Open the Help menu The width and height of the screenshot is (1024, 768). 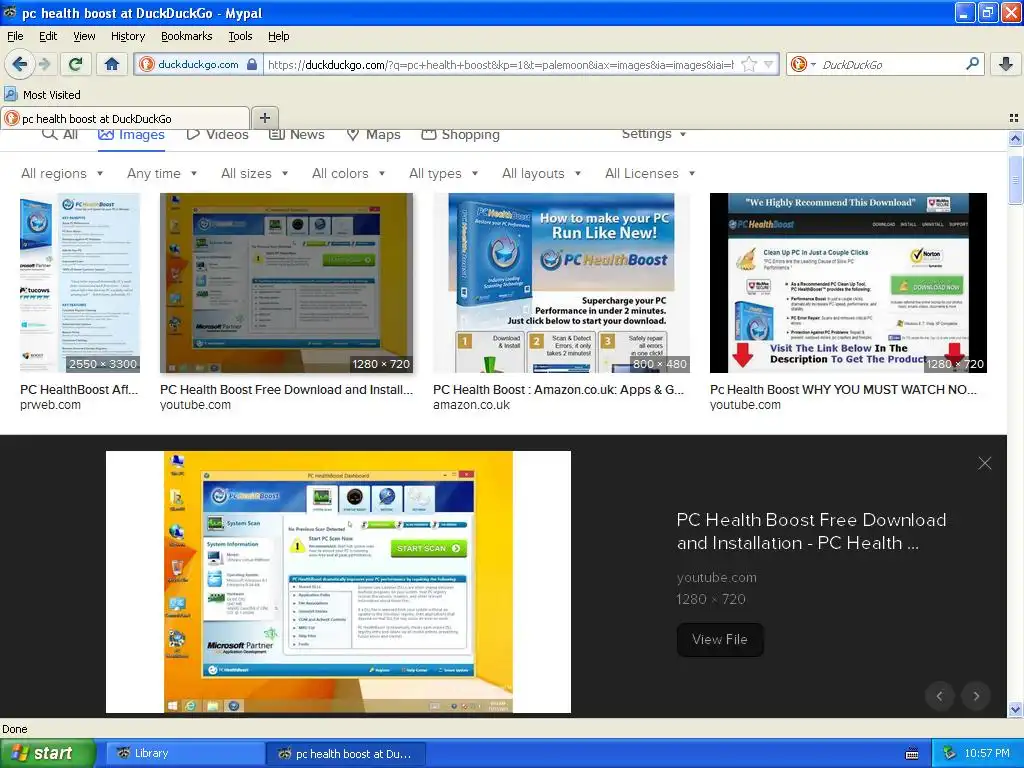(x=278, y=36)
